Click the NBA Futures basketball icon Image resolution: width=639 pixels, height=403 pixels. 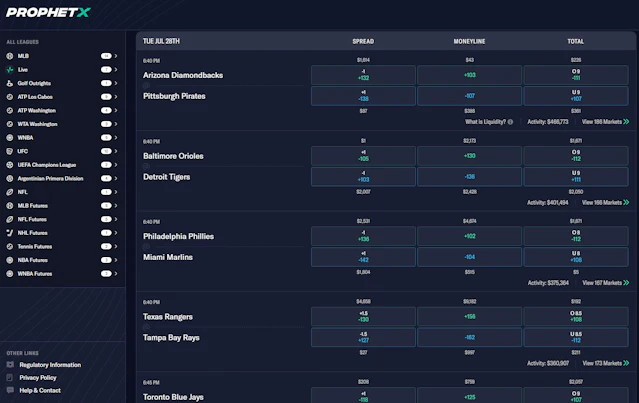tap(10, 260)
